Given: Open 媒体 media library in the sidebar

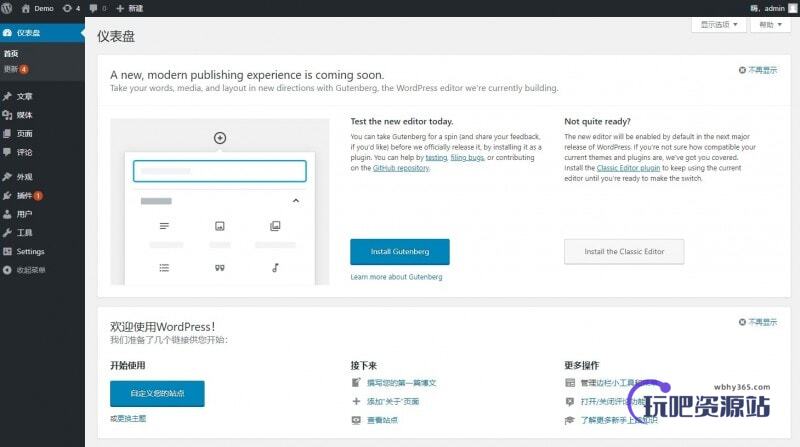Looking at the screenshot, I should click(42, 115).
